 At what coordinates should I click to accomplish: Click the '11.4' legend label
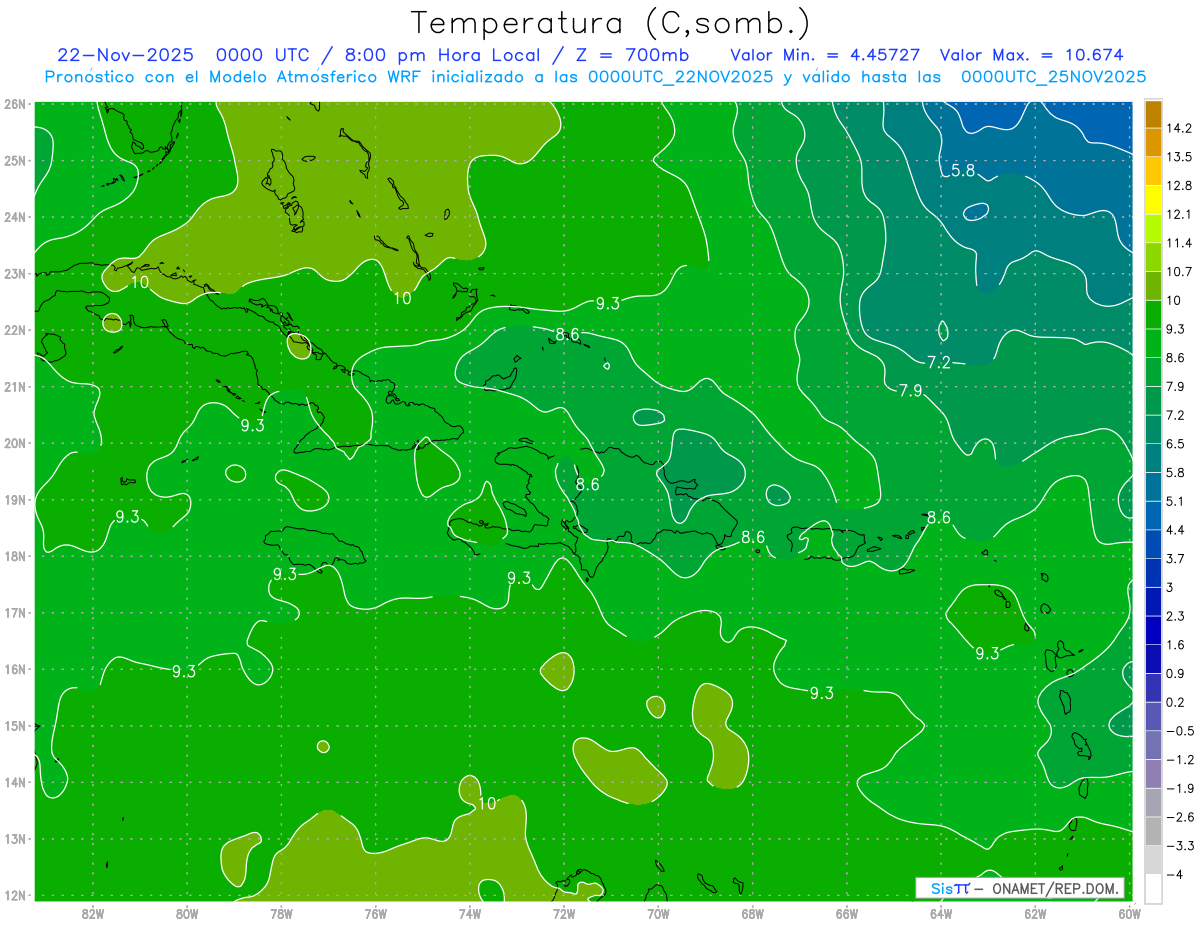click(x=1178, y=243)
